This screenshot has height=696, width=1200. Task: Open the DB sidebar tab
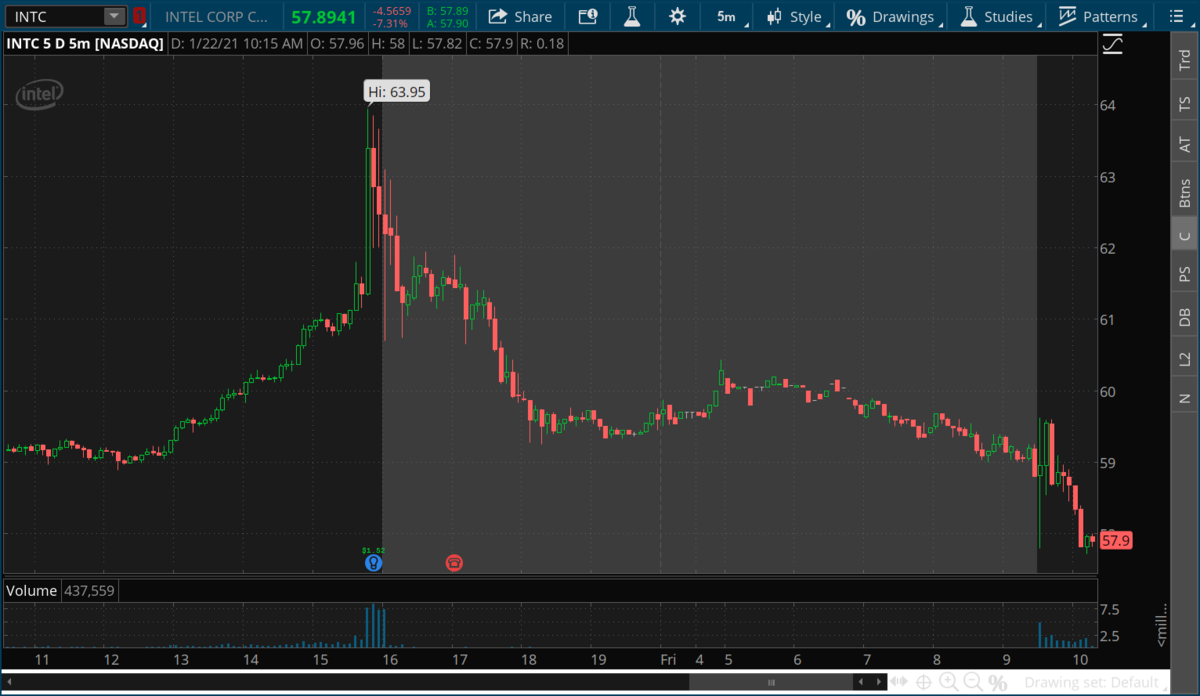(x=1185, y=316)
